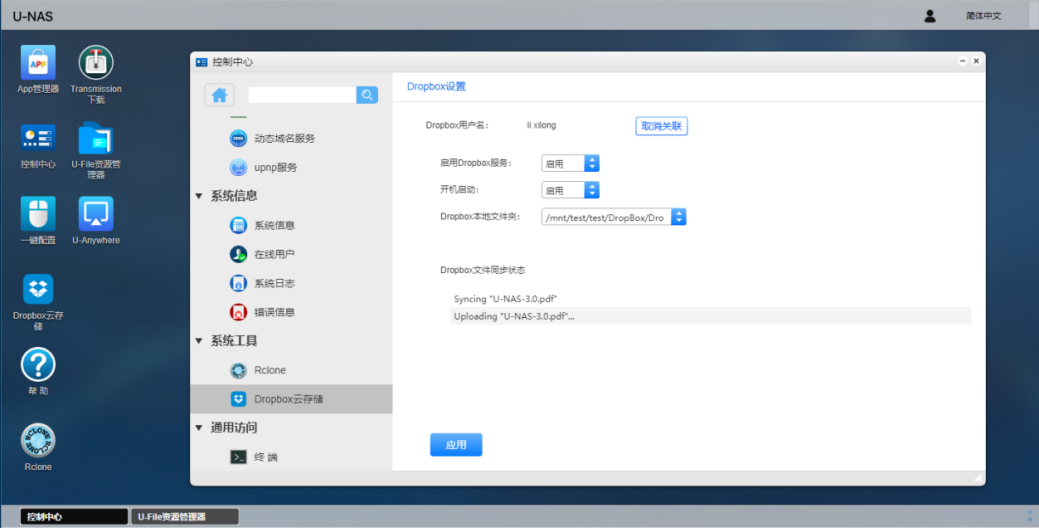Image resolution: width=1039 pixels, height=528 pixels.
Task: Click the search magnifier button
Action: [x=367, y=95]
